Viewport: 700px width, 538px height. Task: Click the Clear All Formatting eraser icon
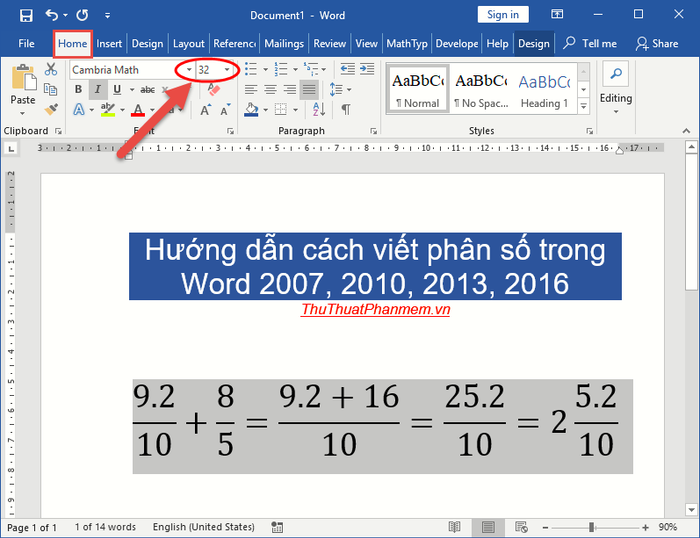click(213, 89)
